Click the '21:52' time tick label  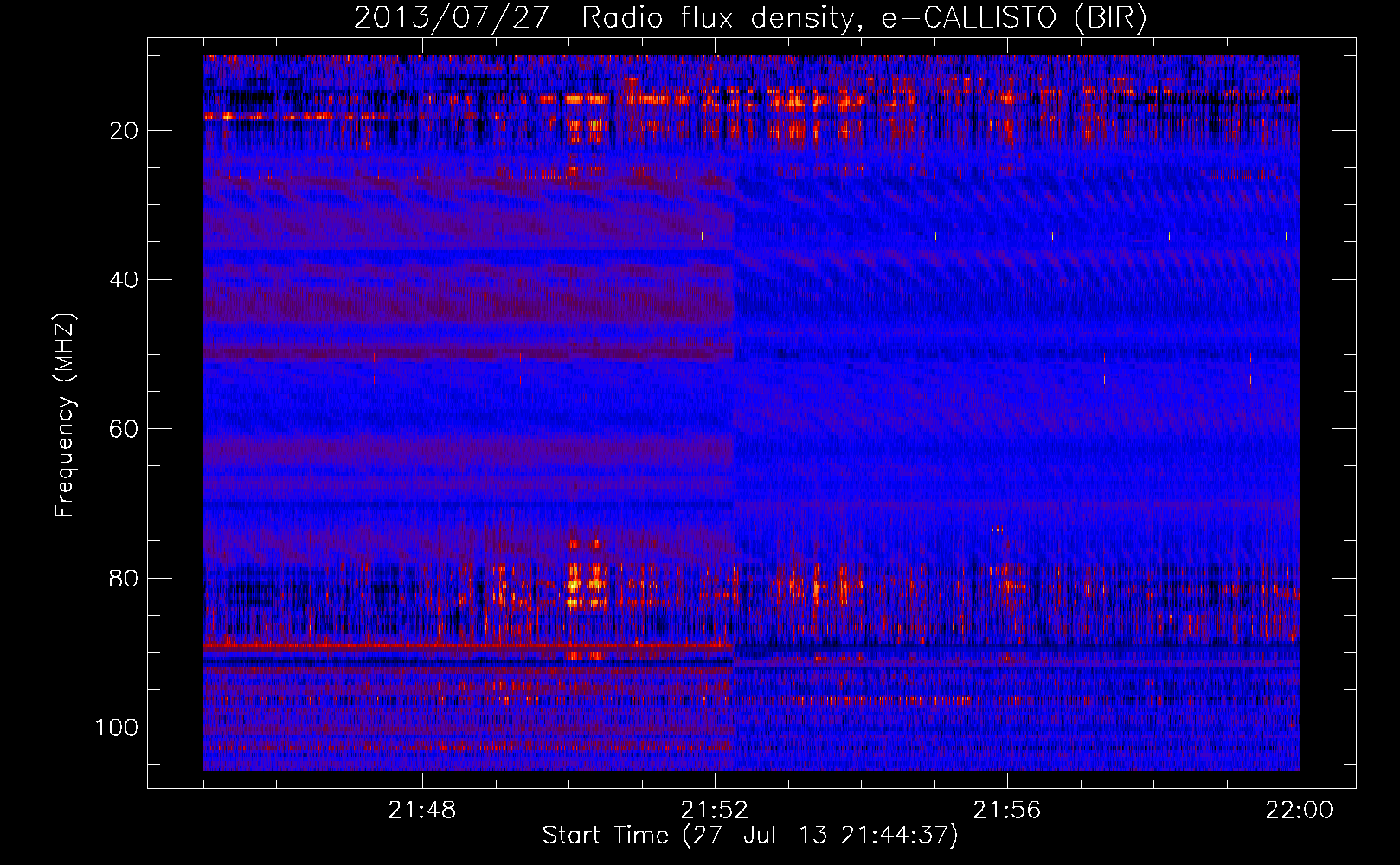[x=715, y=811]
